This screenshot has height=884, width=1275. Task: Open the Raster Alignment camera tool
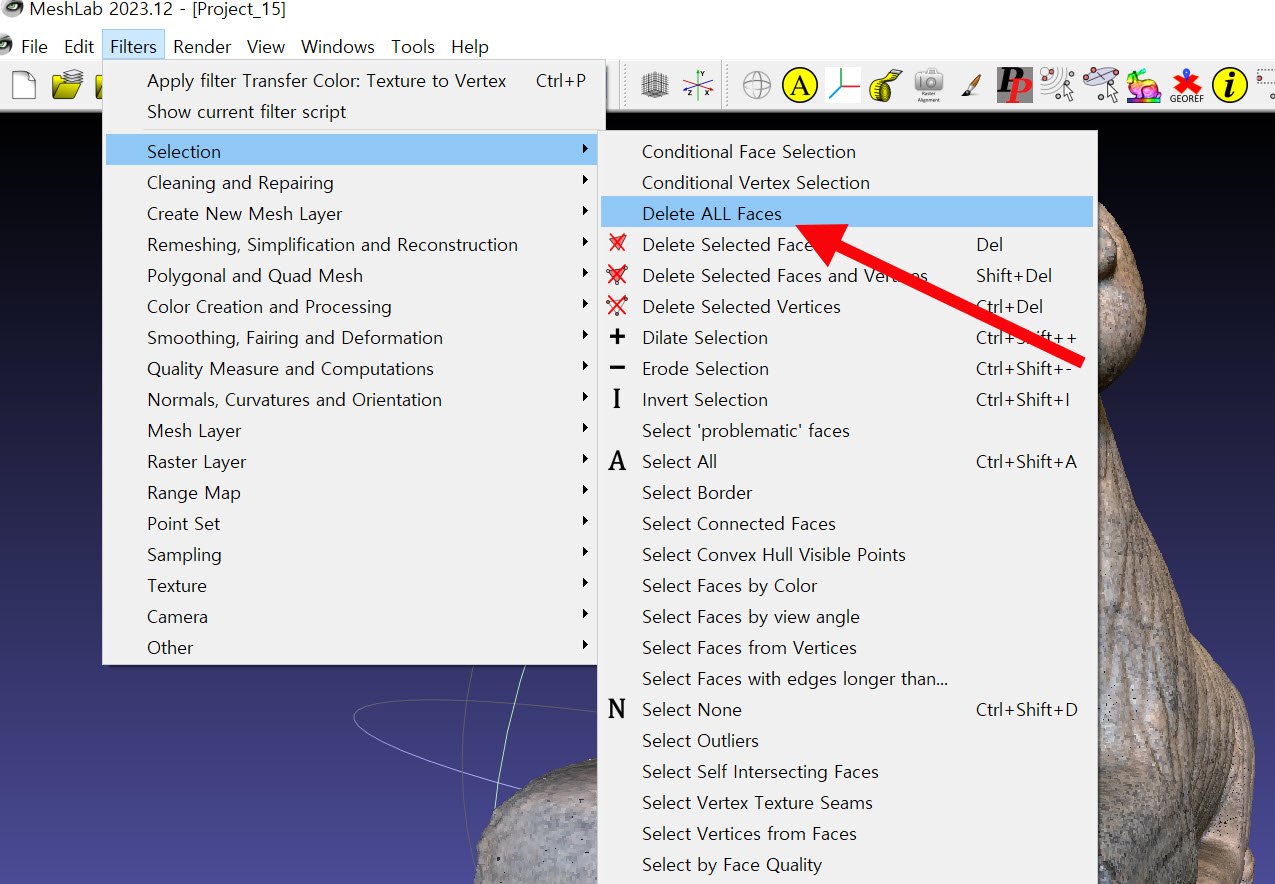pos(929,85)
